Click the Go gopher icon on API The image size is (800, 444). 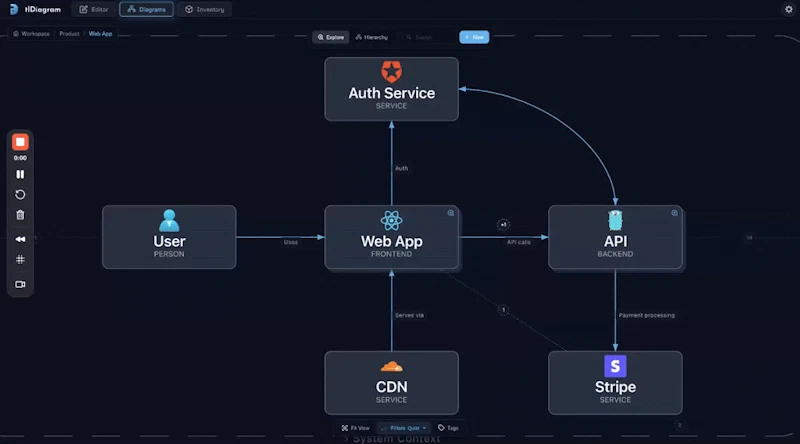615,220
